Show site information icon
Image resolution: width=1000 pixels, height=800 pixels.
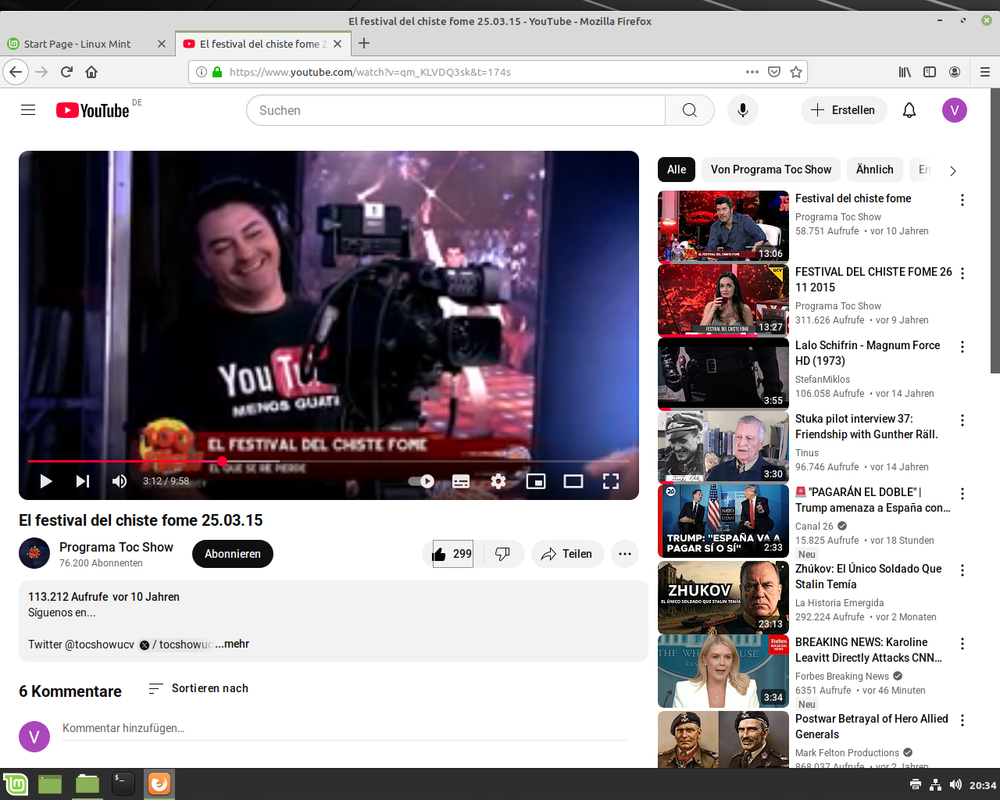(x=201, y=71)
